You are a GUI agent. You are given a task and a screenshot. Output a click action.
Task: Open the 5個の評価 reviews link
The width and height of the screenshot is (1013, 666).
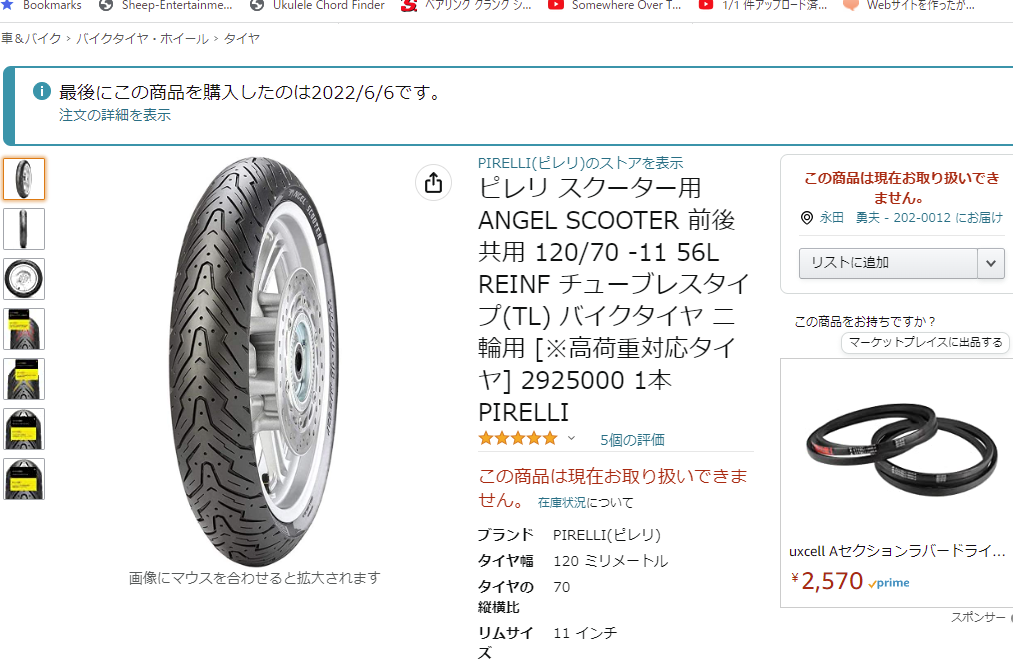[632, 440]
